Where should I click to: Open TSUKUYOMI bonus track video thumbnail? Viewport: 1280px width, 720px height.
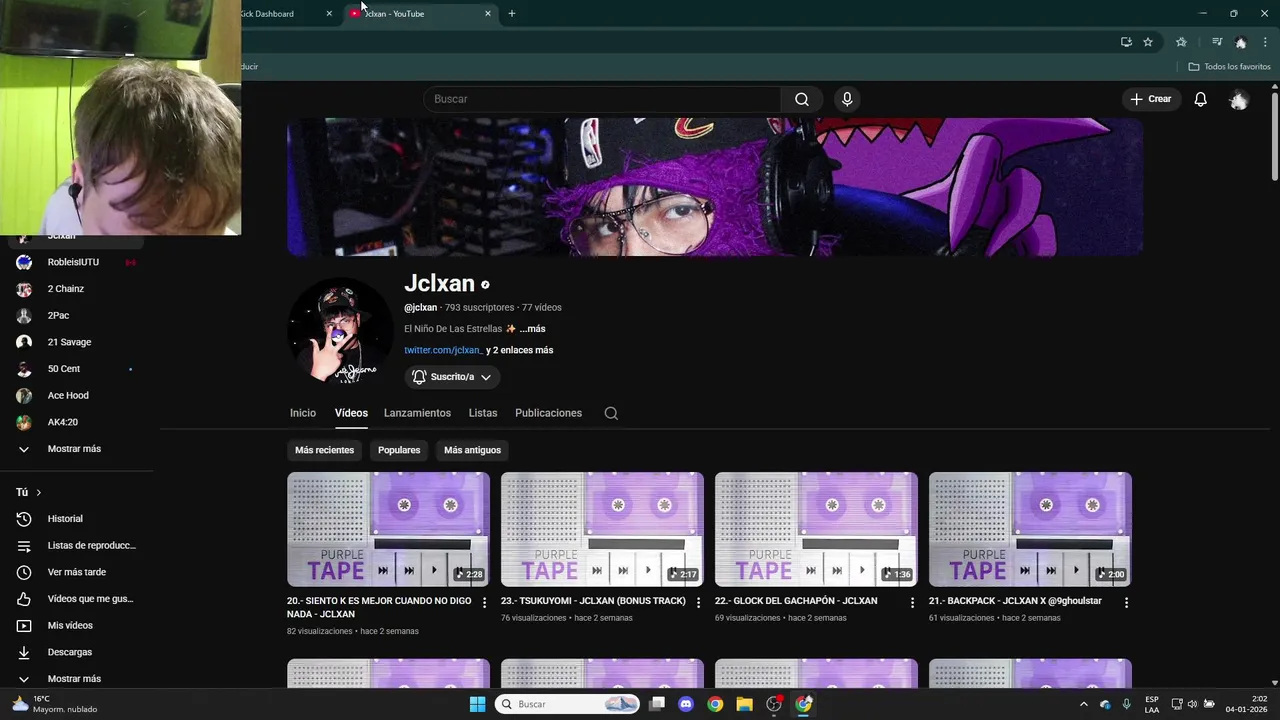click(602, 529)
